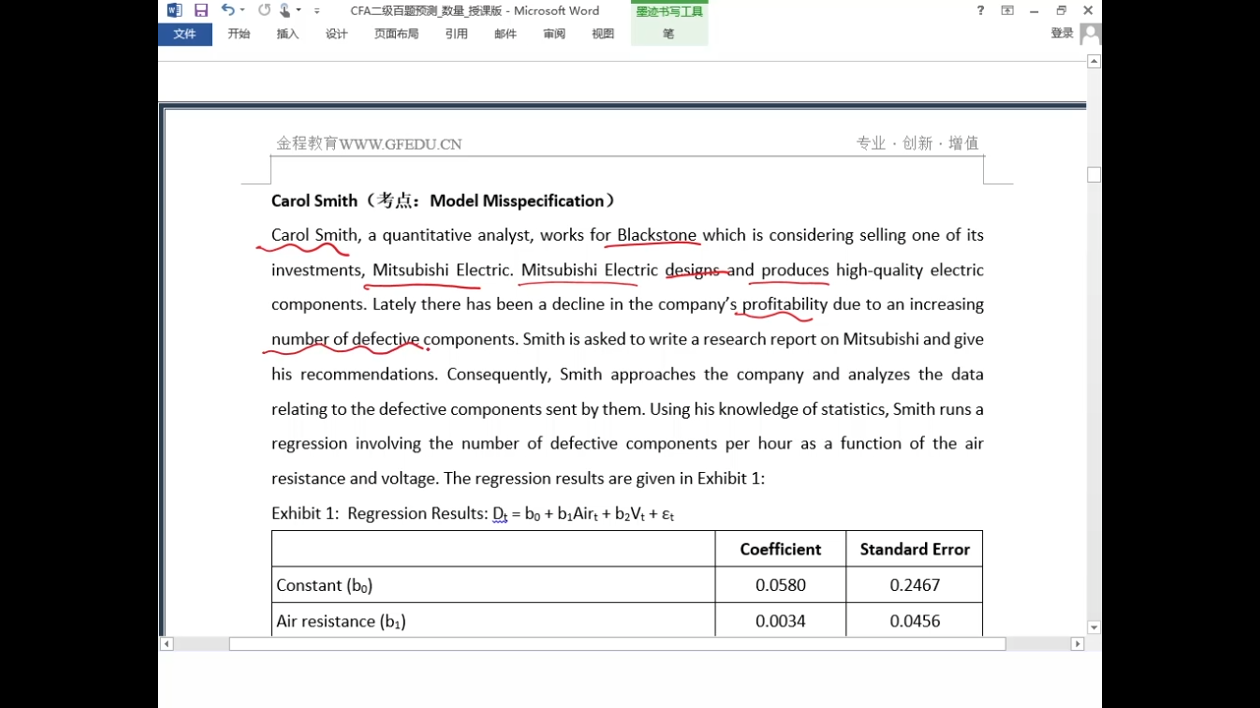
Task: Expand the Touch/Mouse mode dropdown arrow
Action: pyautogui.click(x=298, y=11)
